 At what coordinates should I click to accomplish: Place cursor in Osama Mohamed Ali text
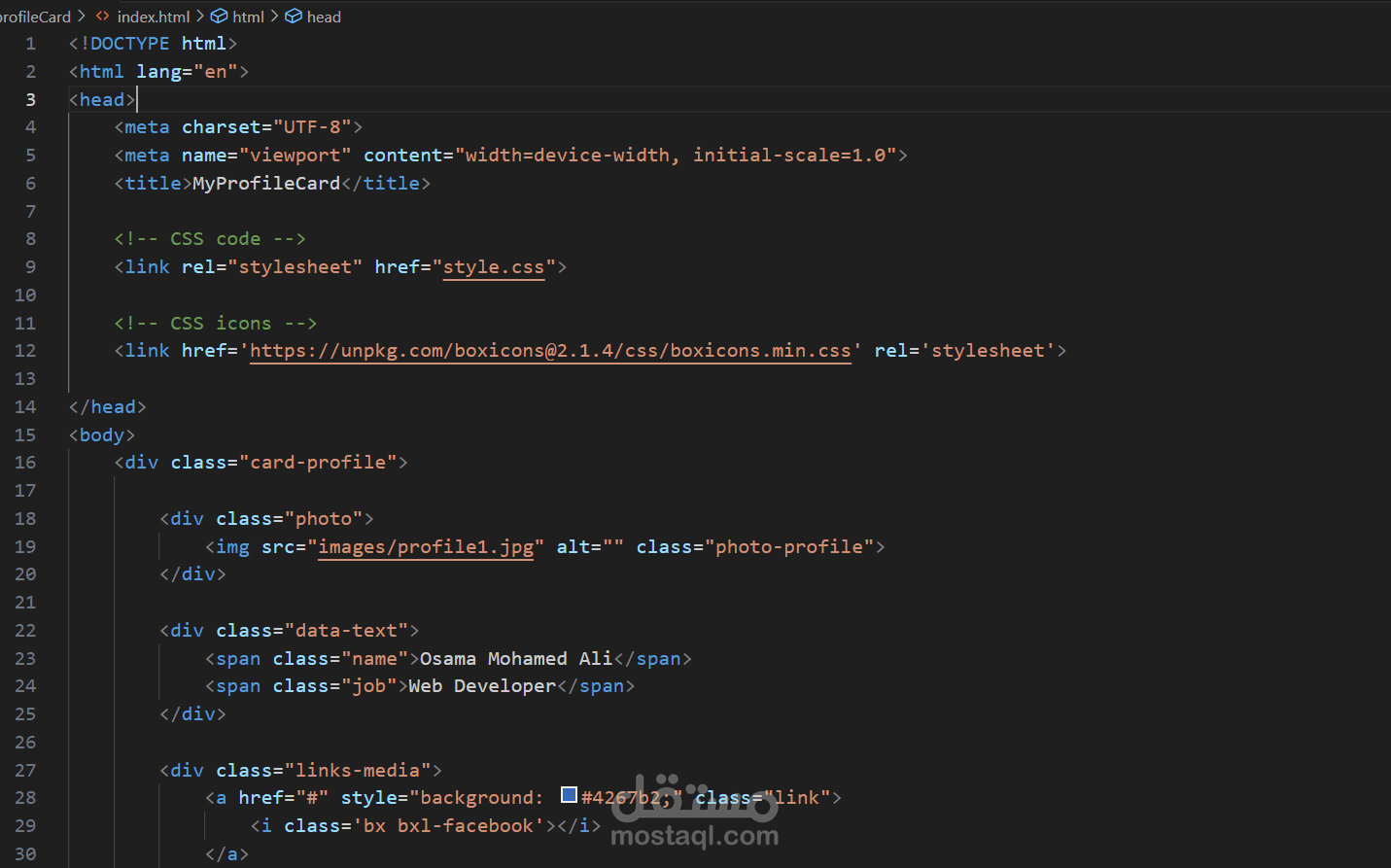516,659
